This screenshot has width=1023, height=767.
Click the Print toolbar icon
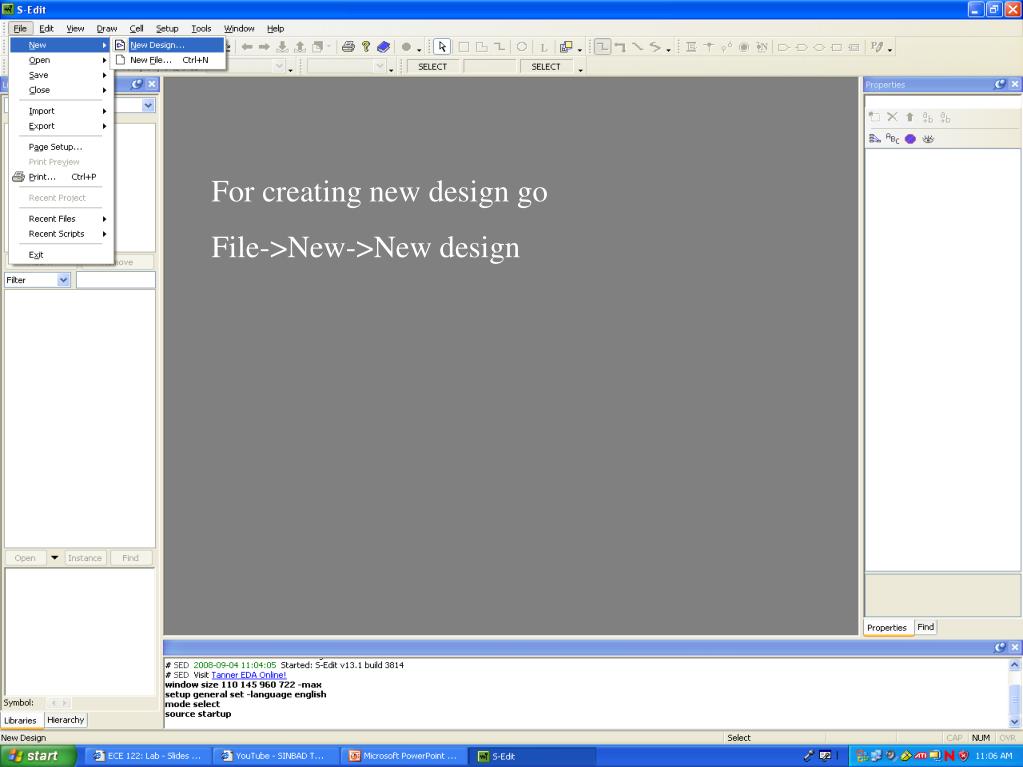(x=348, y=47)
